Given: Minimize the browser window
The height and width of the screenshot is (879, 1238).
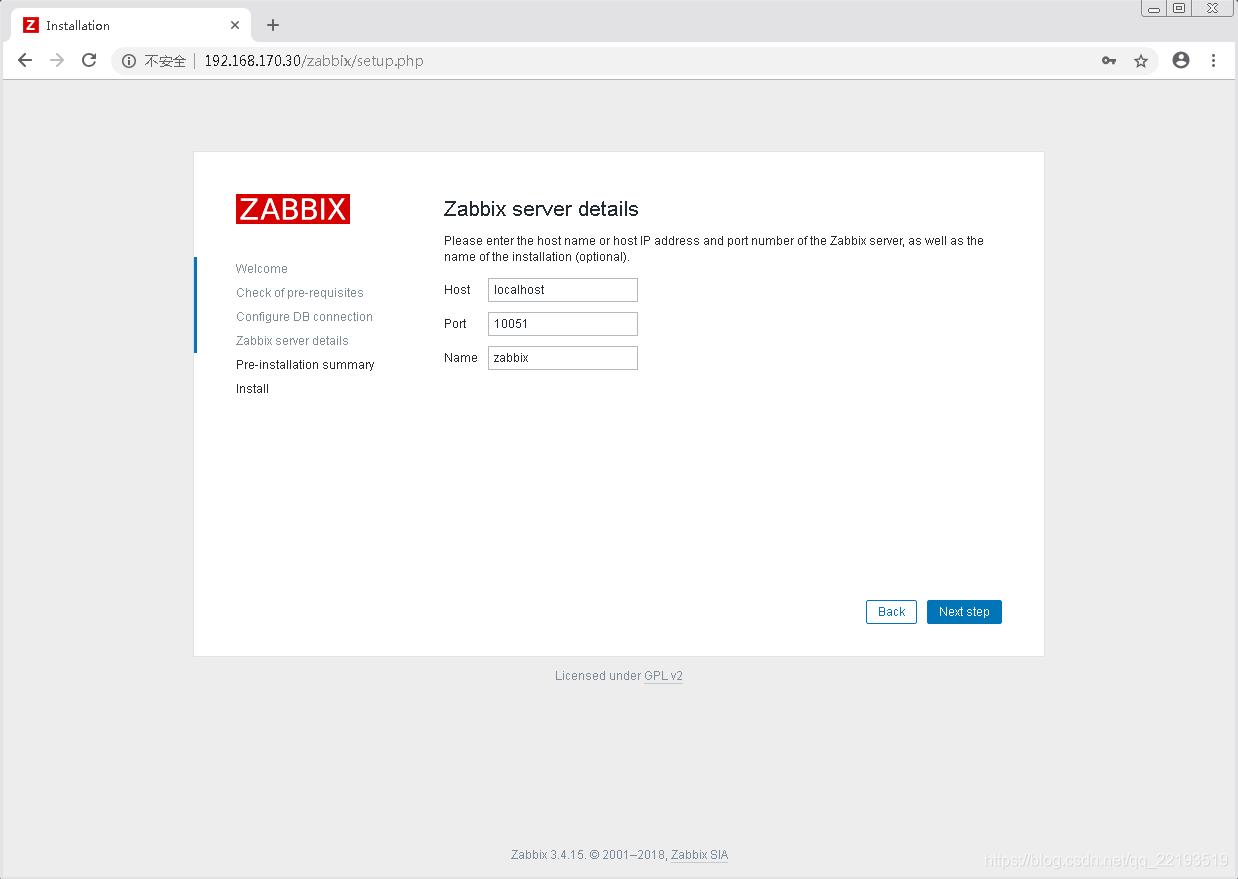Looking at the screenshot, I should [x=1154, y=8].
